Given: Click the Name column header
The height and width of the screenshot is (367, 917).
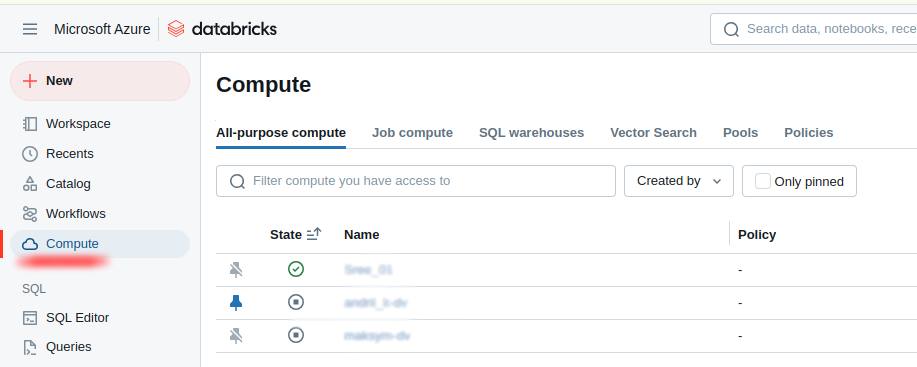Looking at the screenshot, I should click(361, 235).
